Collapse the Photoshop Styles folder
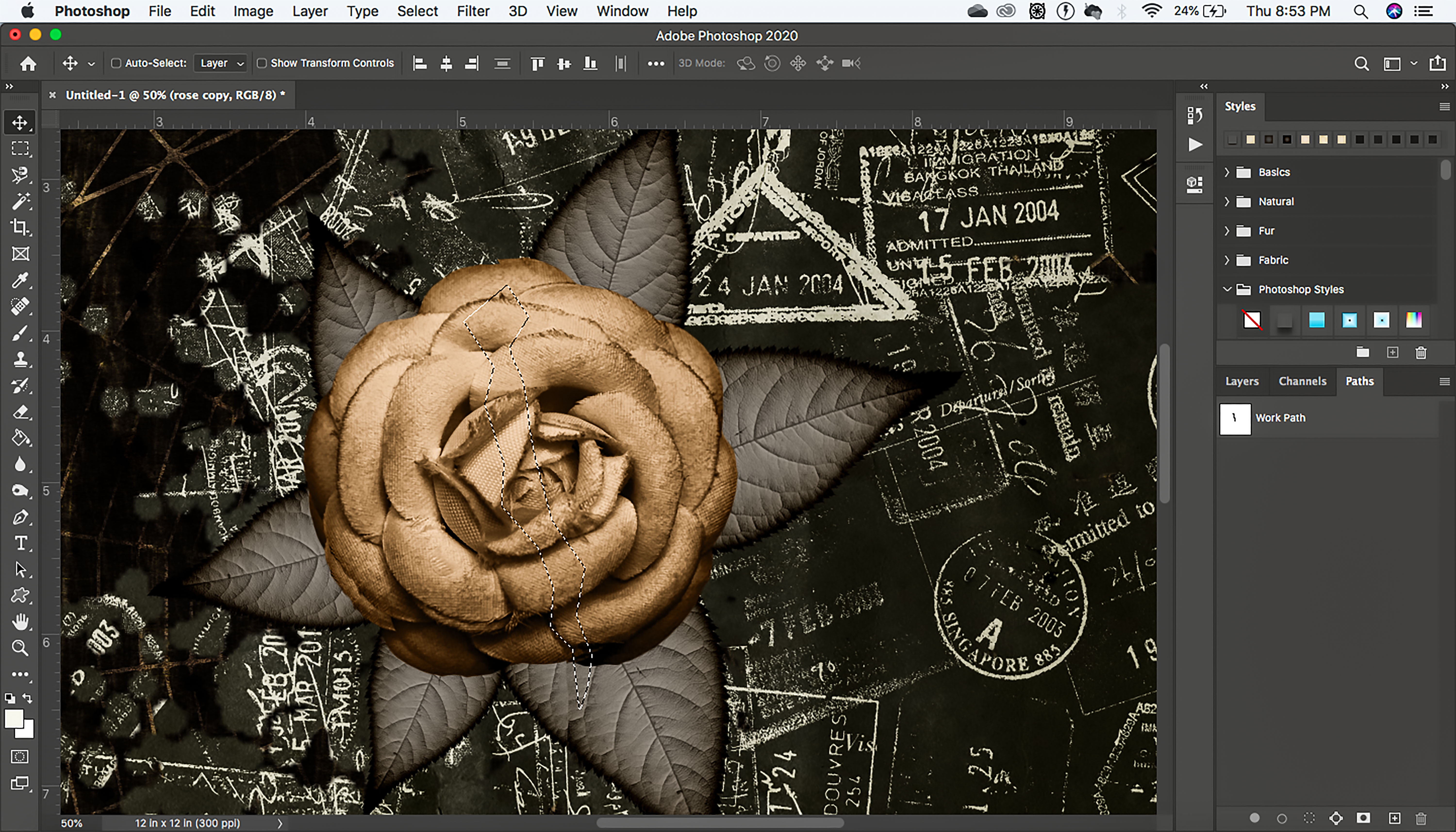This screenshot has width=1456, height=832. (x=1227, y=289)
